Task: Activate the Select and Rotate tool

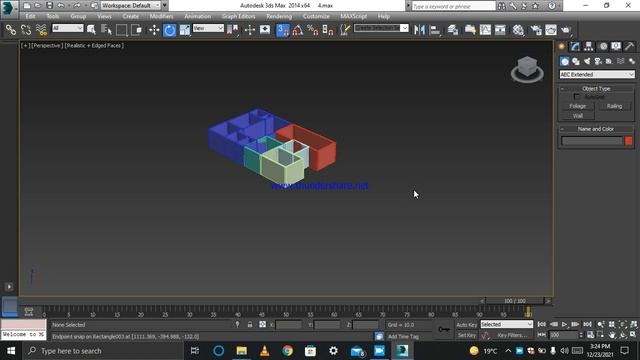Action: click(169, 30)
